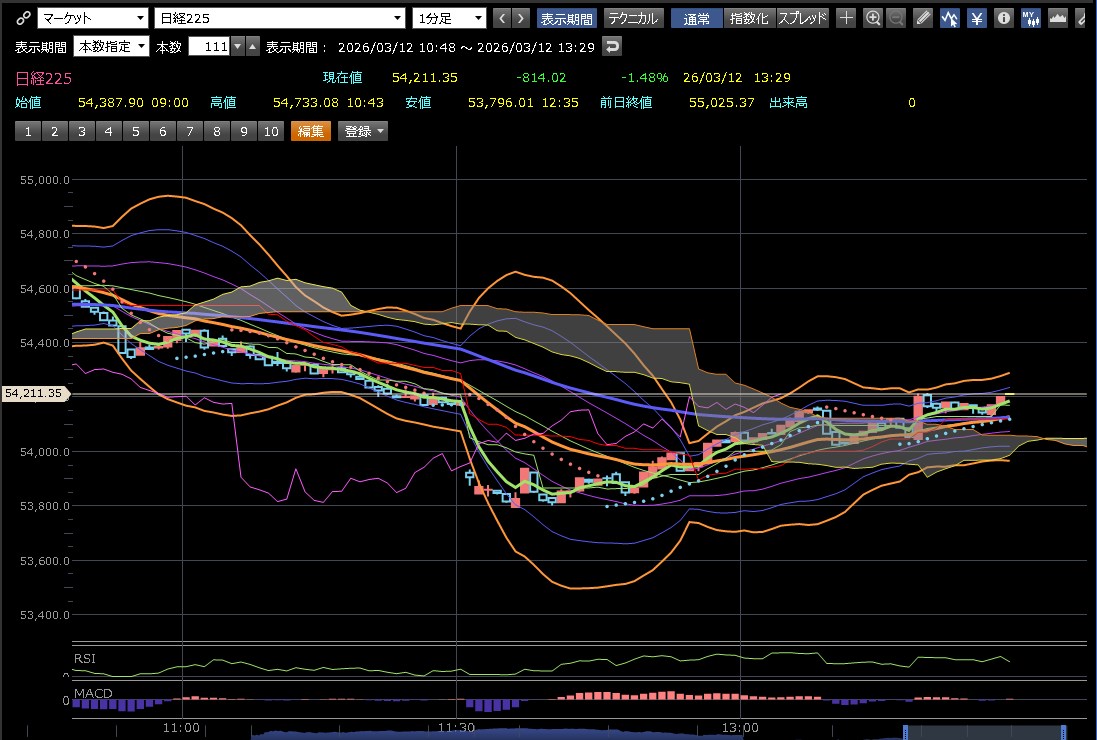Switch chart mode to 指数化
The height and width of the screenshot is (740, 1097).
[749, 18]
